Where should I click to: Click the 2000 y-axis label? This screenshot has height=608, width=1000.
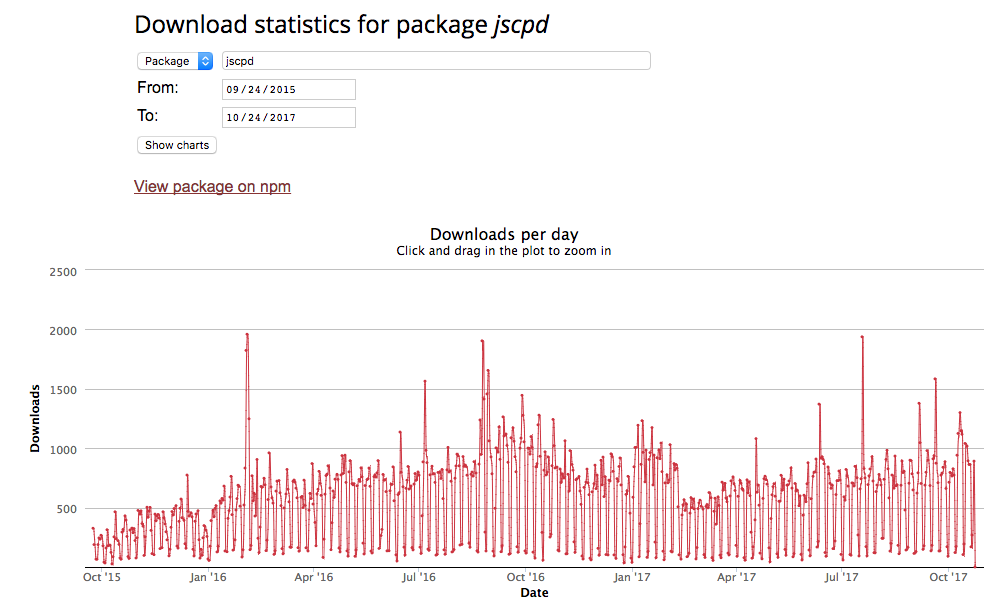click(63, 331)
